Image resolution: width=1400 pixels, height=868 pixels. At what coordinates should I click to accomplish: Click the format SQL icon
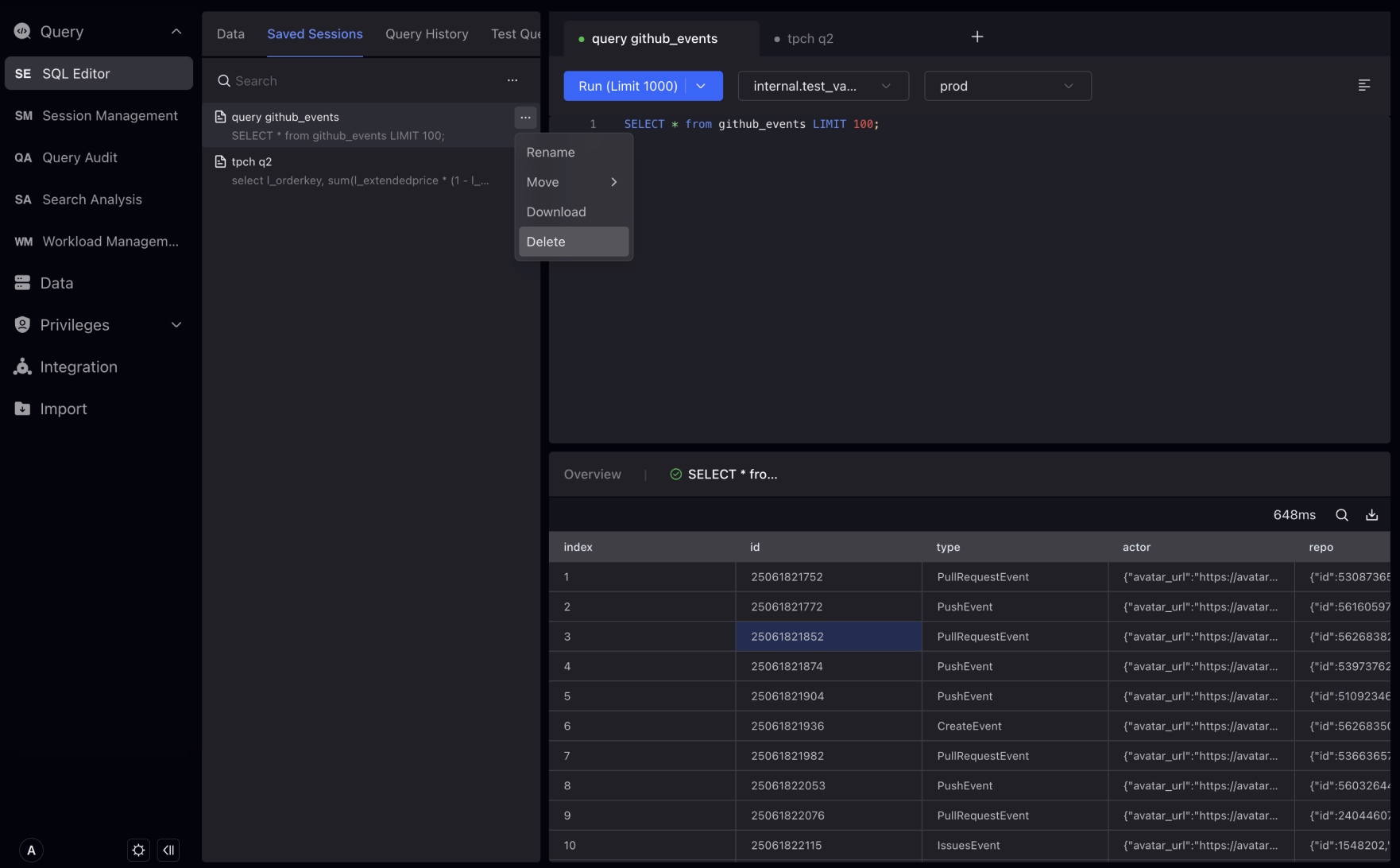tap(1363, 85)
